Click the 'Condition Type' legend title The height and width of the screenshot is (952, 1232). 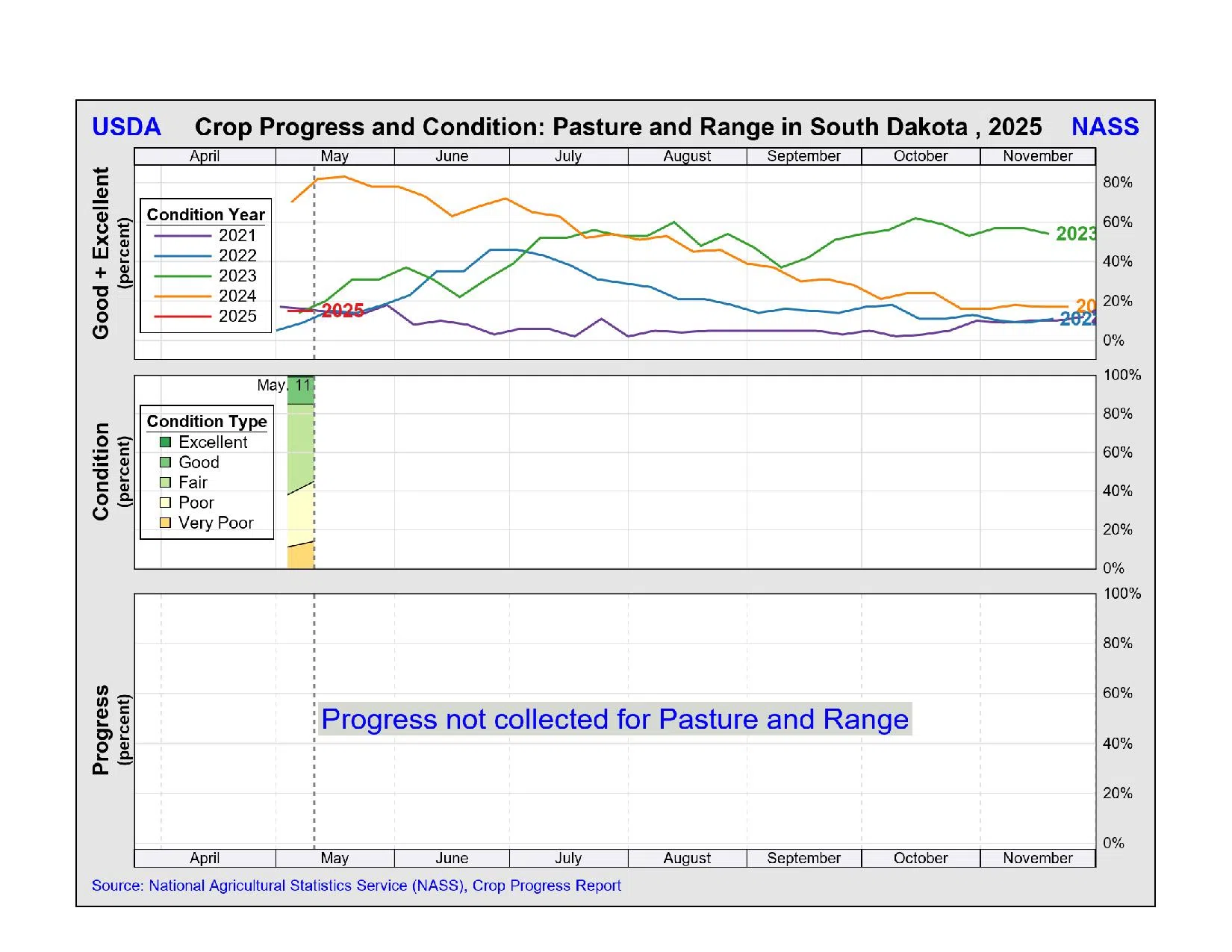(207, 421)
